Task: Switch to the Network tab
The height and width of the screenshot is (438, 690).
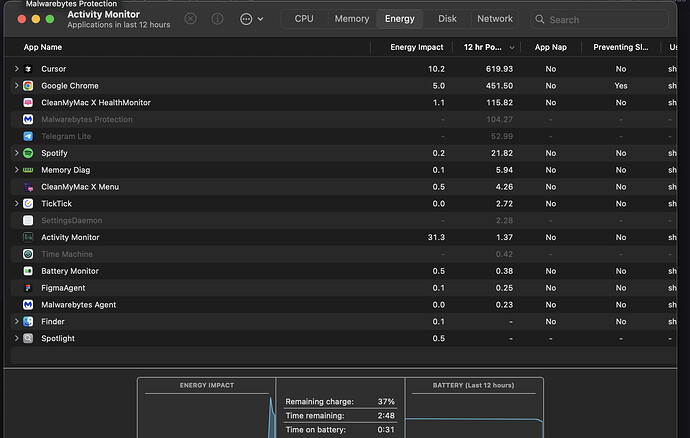Action: click(x=495, y=19)
